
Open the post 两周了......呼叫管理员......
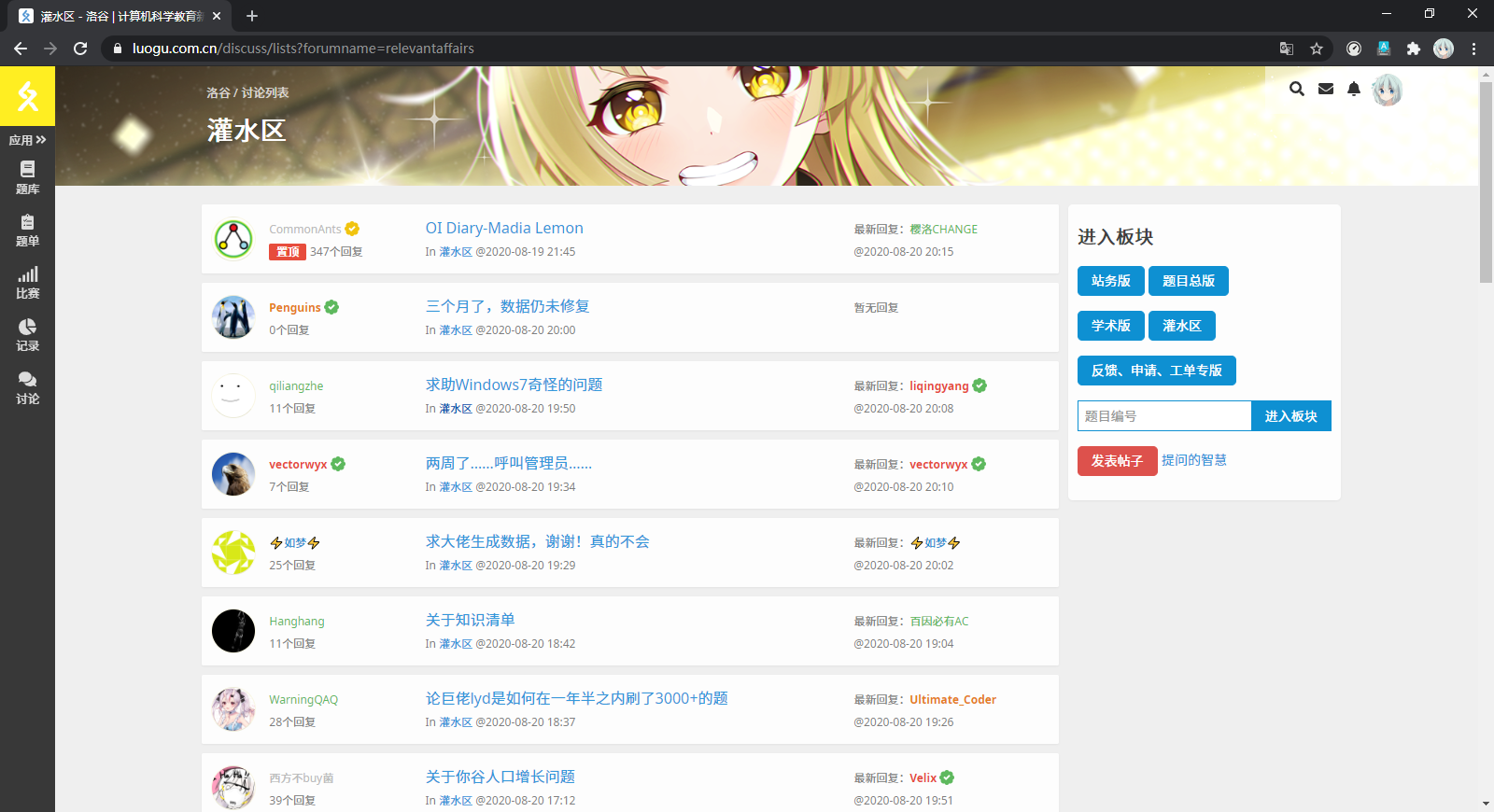pos(509,463)
